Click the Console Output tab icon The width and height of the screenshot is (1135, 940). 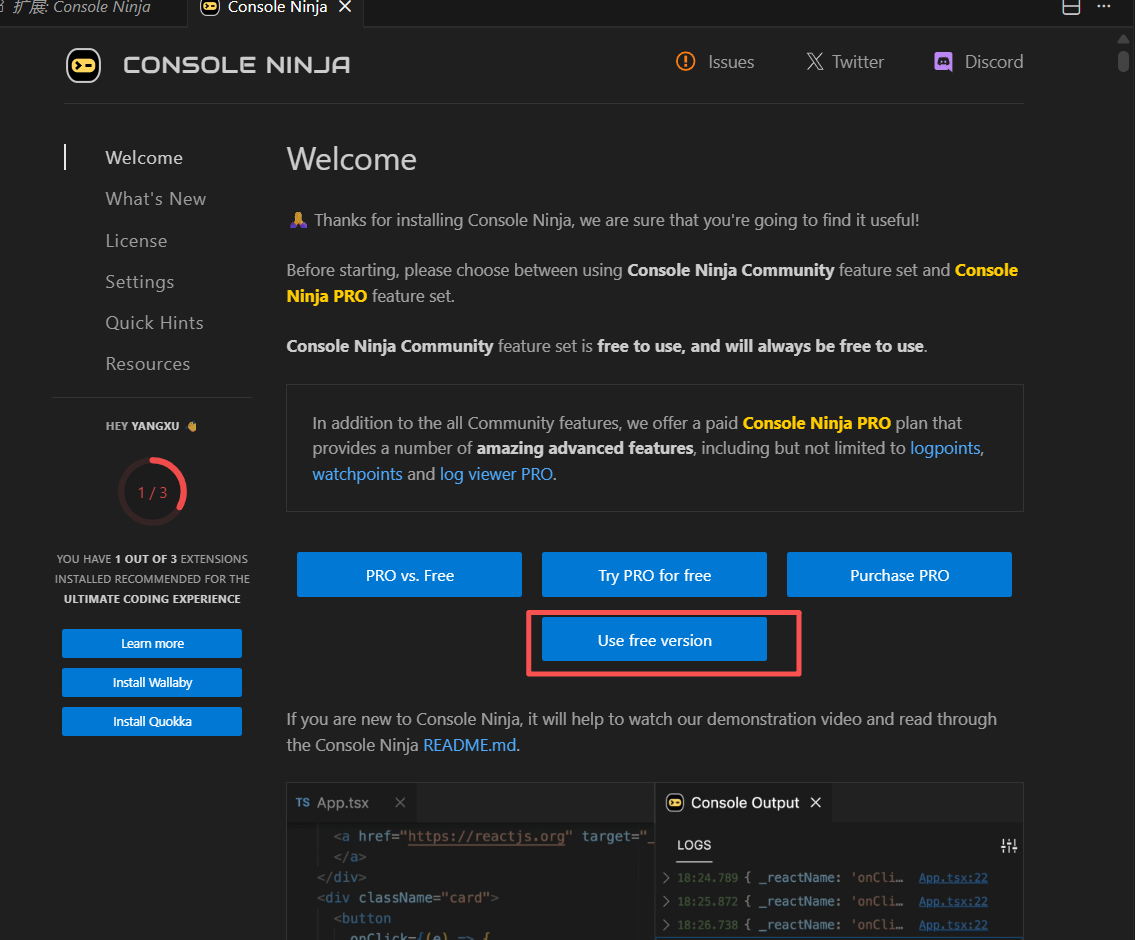click(675, 803)
